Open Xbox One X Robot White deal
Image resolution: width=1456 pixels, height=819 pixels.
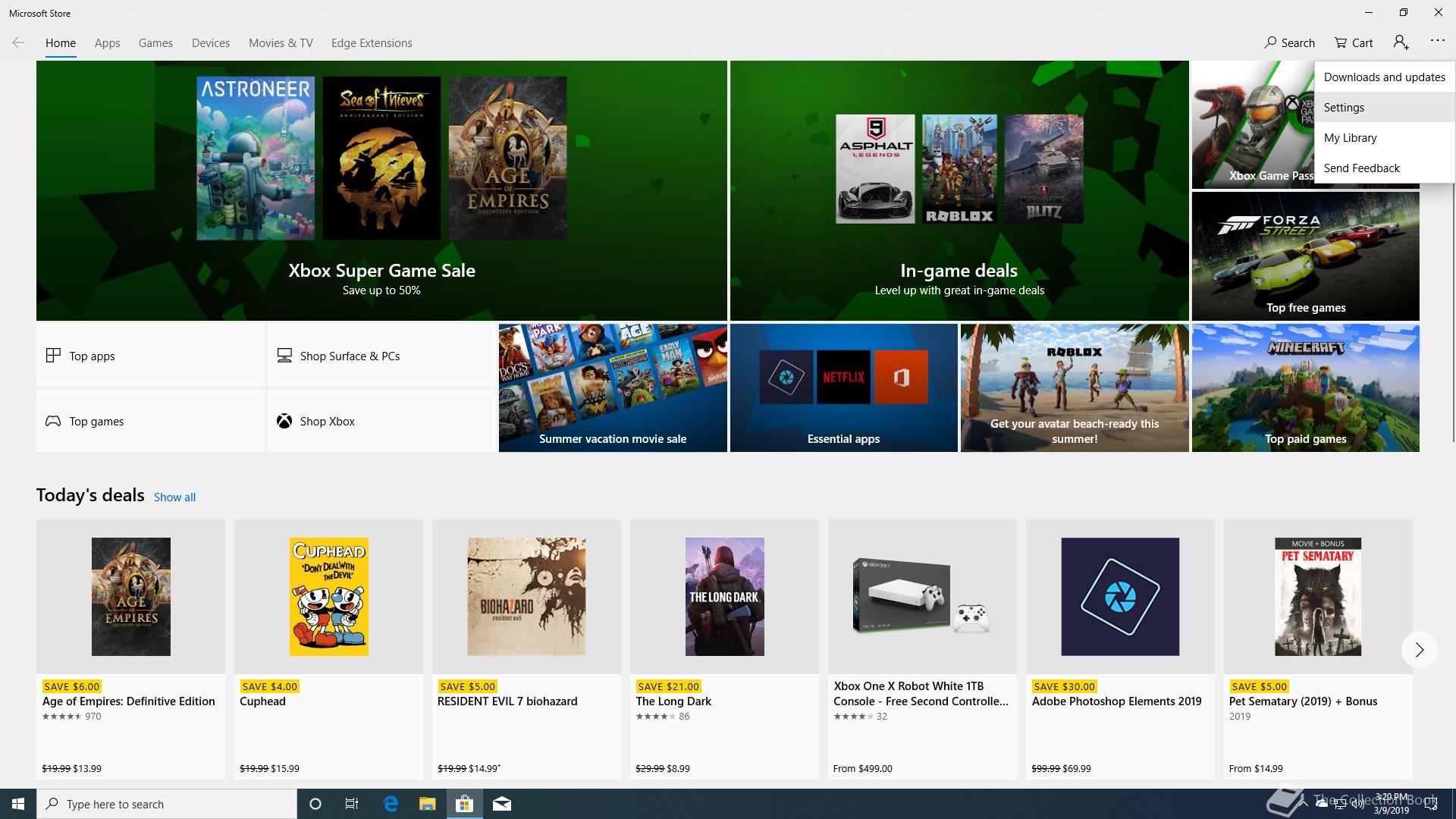coord(922,649)
